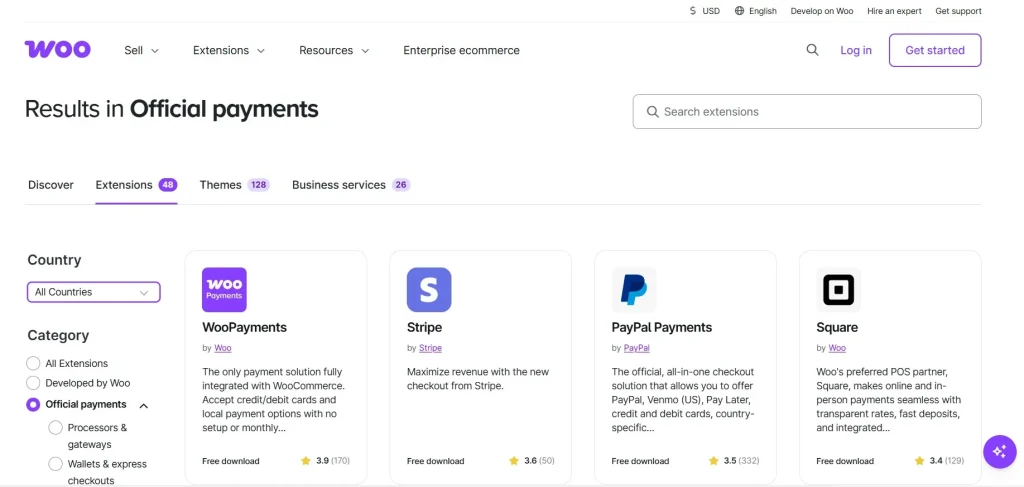Select the Official payments radio button
The height and width of the screenshot is (487, 1024).
point(33,405)
